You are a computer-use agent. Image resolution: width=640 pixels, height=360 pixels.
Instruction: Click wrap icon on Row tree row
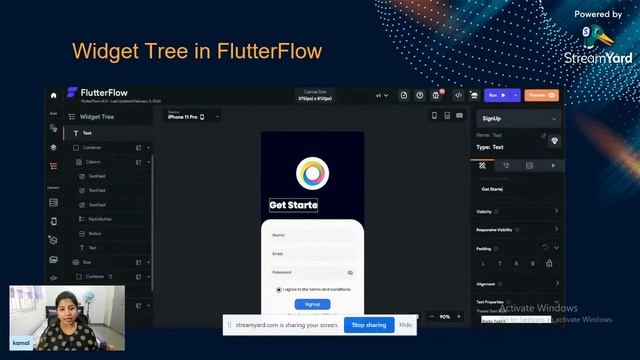[x=138, y=262]
